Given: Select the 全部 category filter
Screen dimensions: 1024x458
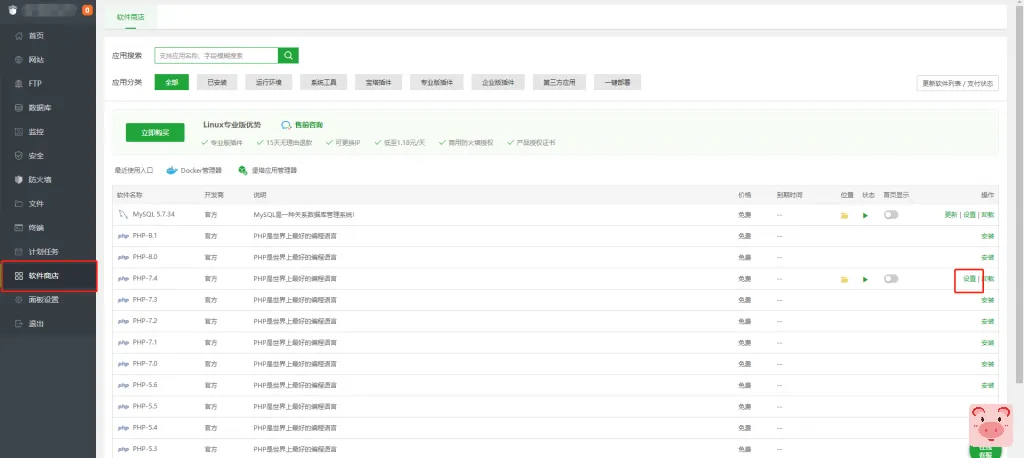Looking at the screenshot, I should tap(172, 82).
